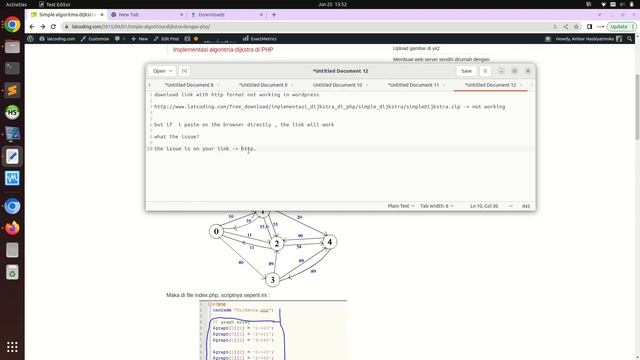The image size is (640, 360).
Task: Click Activities in the top bar
Action: (16, 4)
